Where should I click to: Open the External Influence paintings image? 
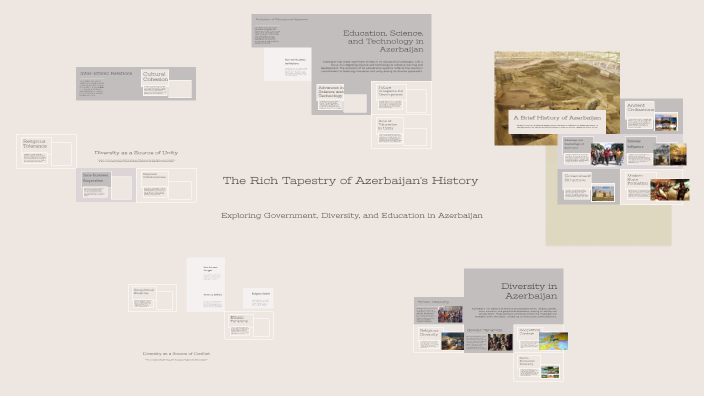(x=670, y=154)
